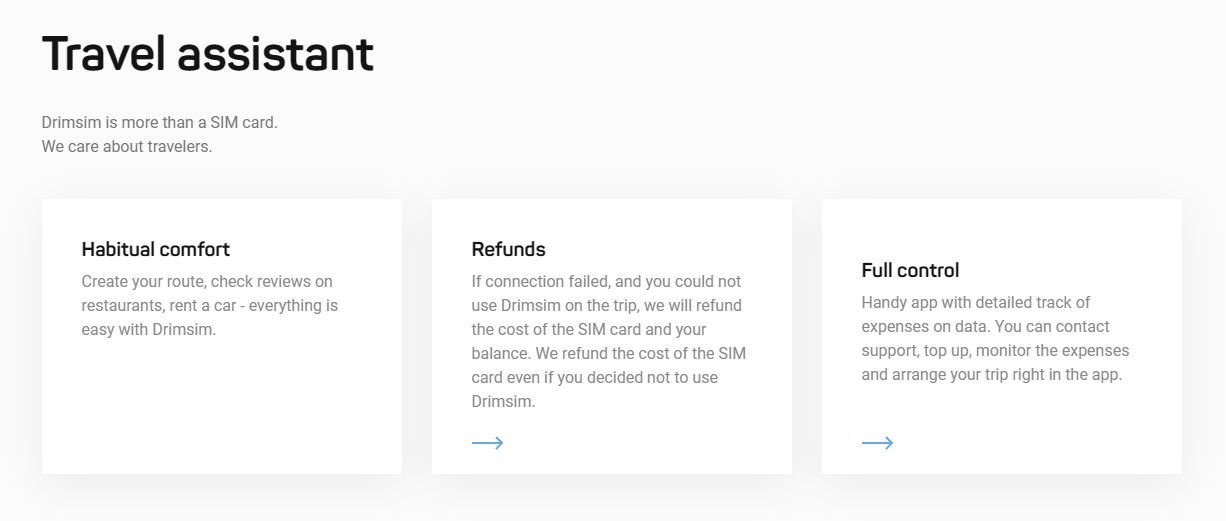This screenshot has height=521, width=1226.
Task: Open the Refunds card title
Action: coord(509,249)
